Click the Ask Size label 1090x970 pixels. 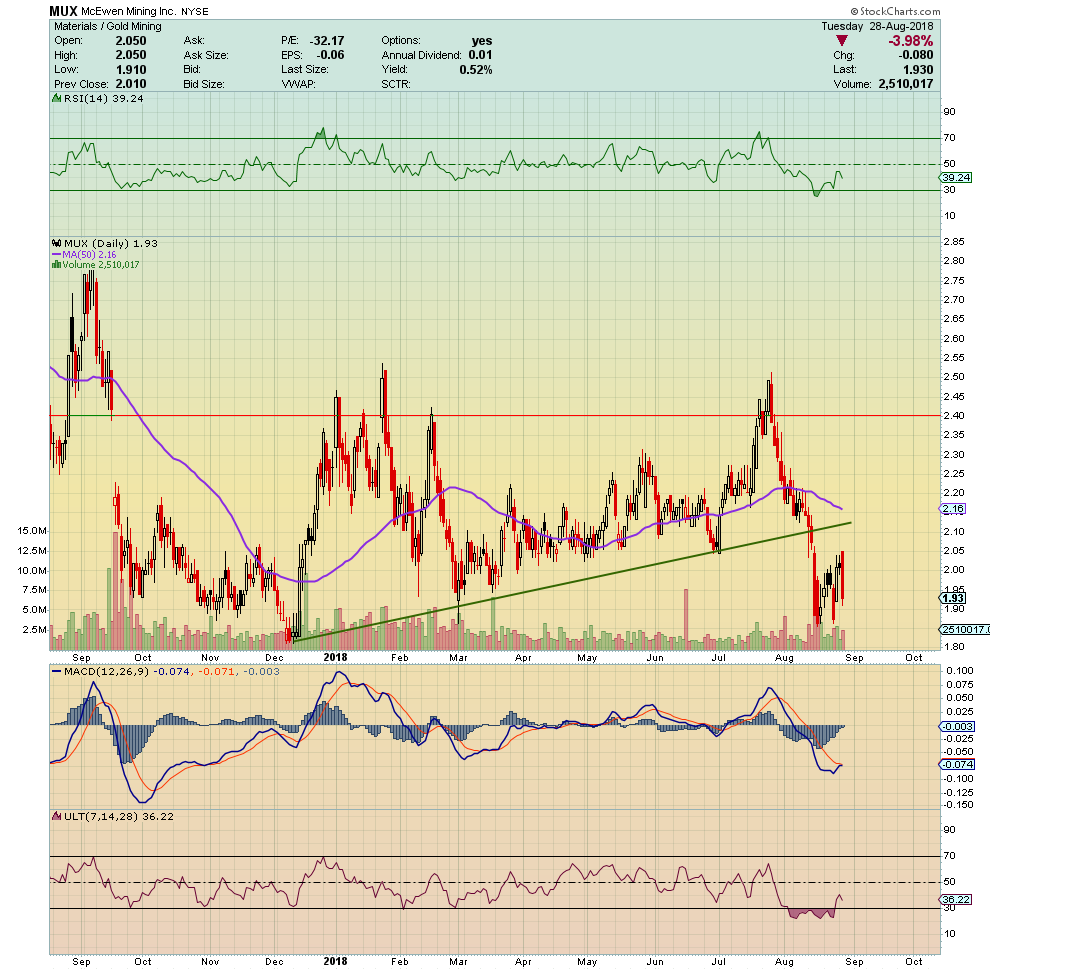(x=206, y=56)
